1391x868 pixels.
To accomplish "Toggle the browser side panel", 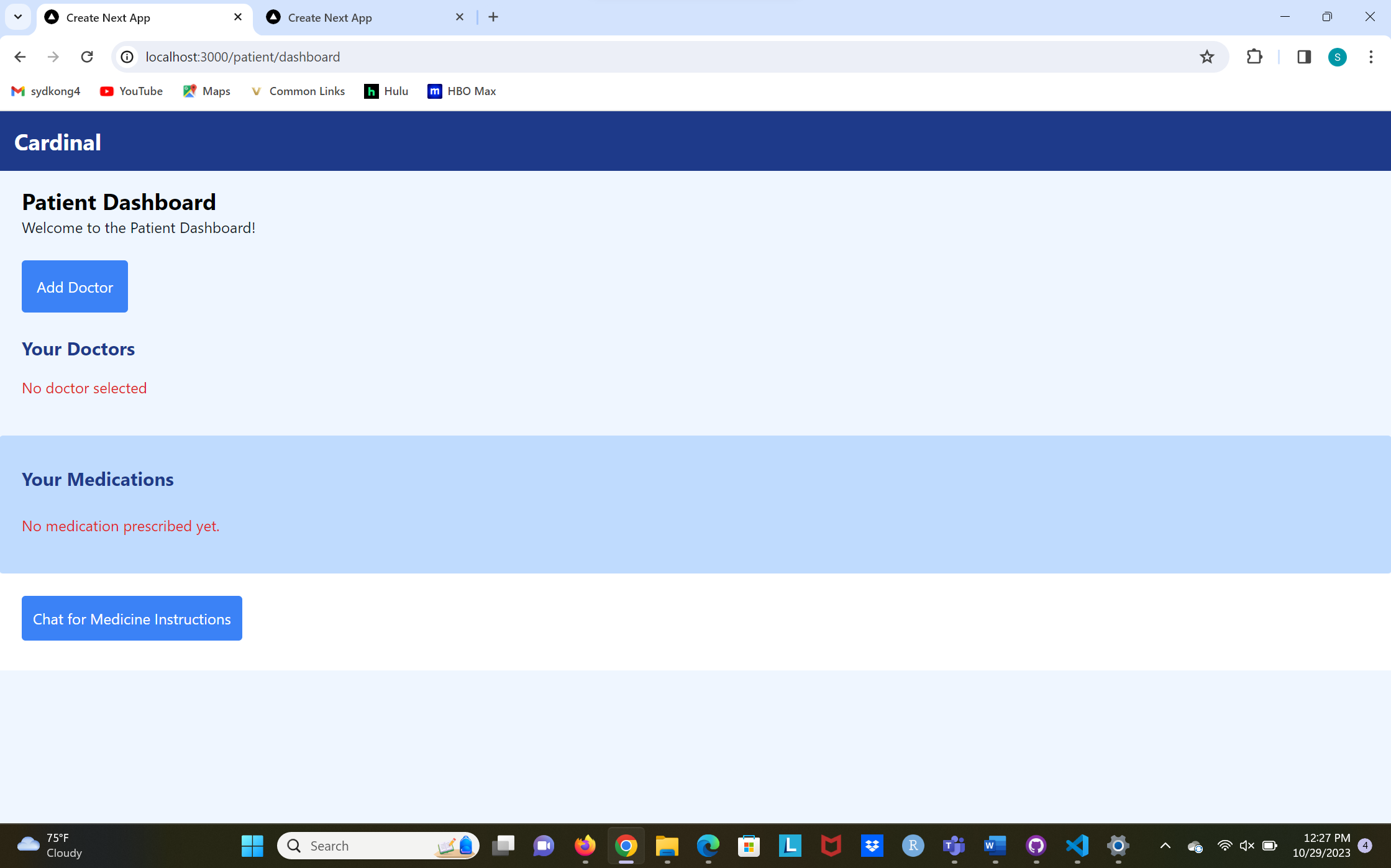I will point(1303,57).
